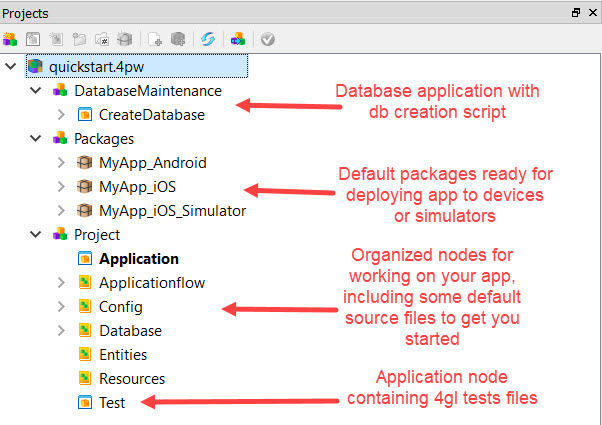Click the blue refresh arrows toolbar icon
The width and height of the screenshot is (602, 425).
pyautogui.click(x=207, y=39)
